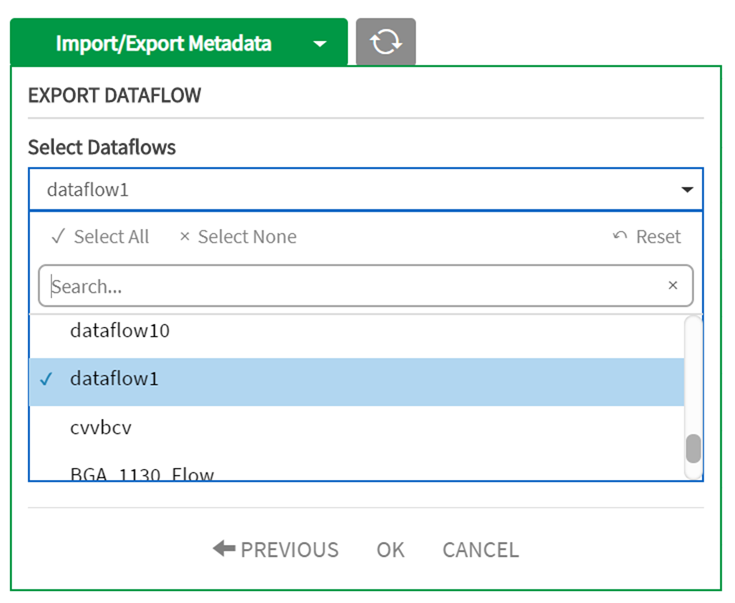This screenshot has height=603, width=735.
Task: Clear search with the X icon
Action: tap(672, 286)
